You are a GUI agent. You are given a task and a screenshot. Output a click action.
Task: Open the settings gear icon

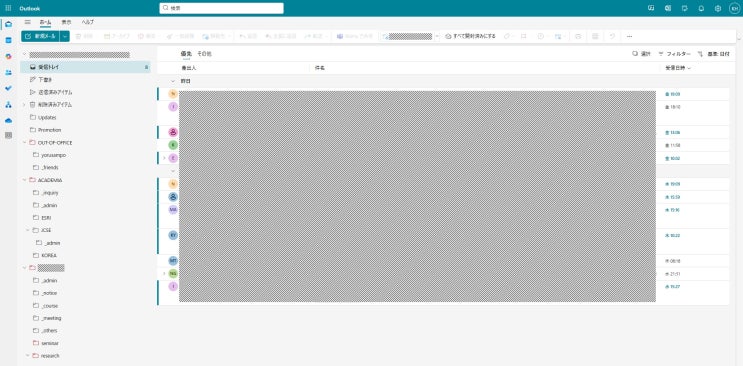tap(718, 8)
